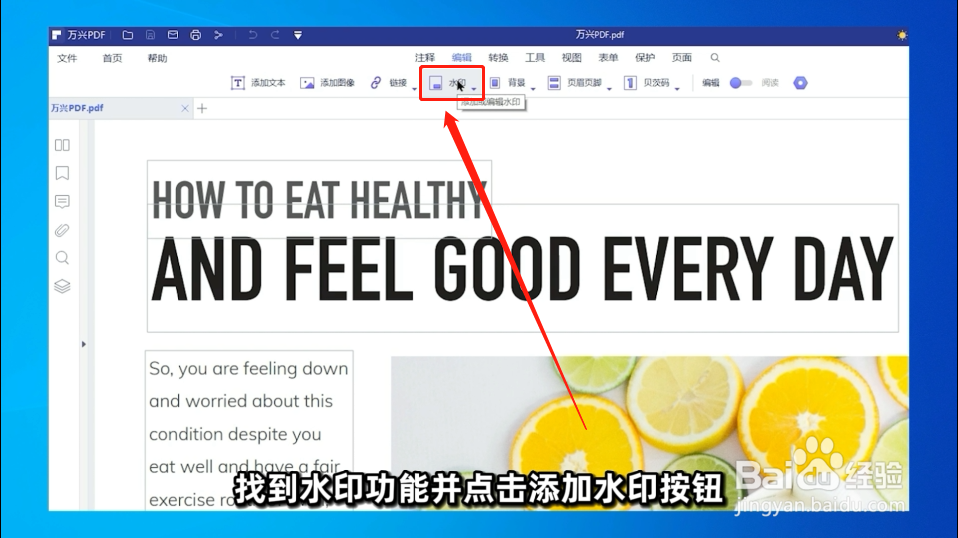Send the PDF by email icon
Screen dimensions: 958x538
[173, 35]
